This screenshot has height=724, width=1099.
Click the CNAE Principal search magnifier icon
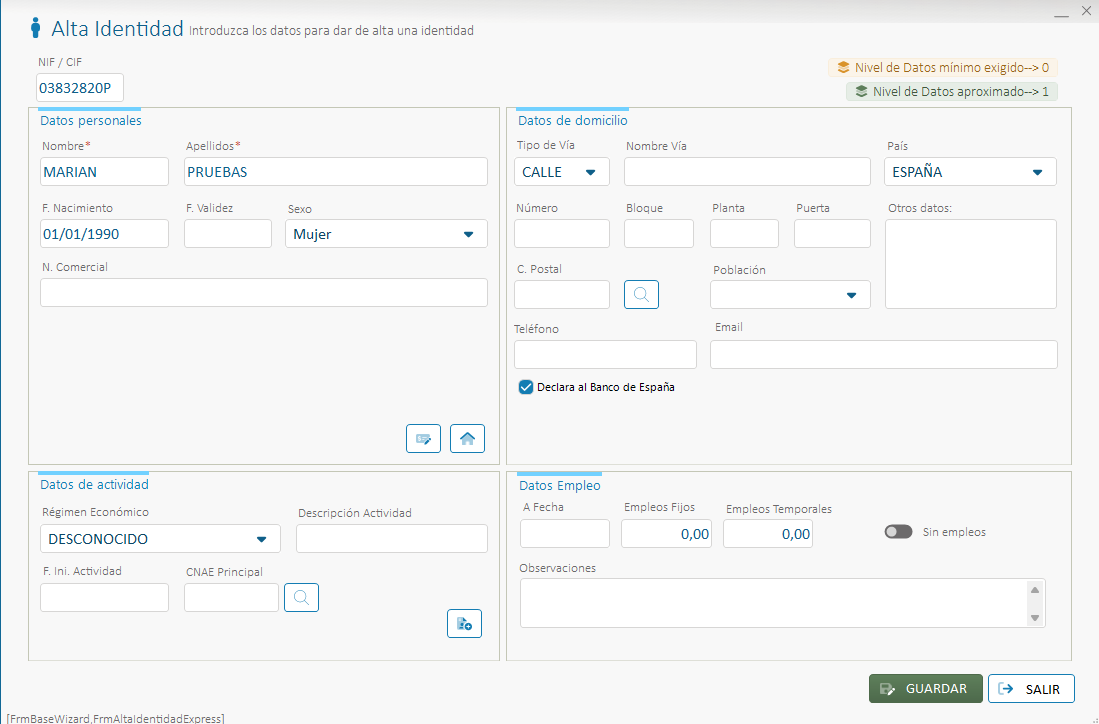click(x=301, y=597)
